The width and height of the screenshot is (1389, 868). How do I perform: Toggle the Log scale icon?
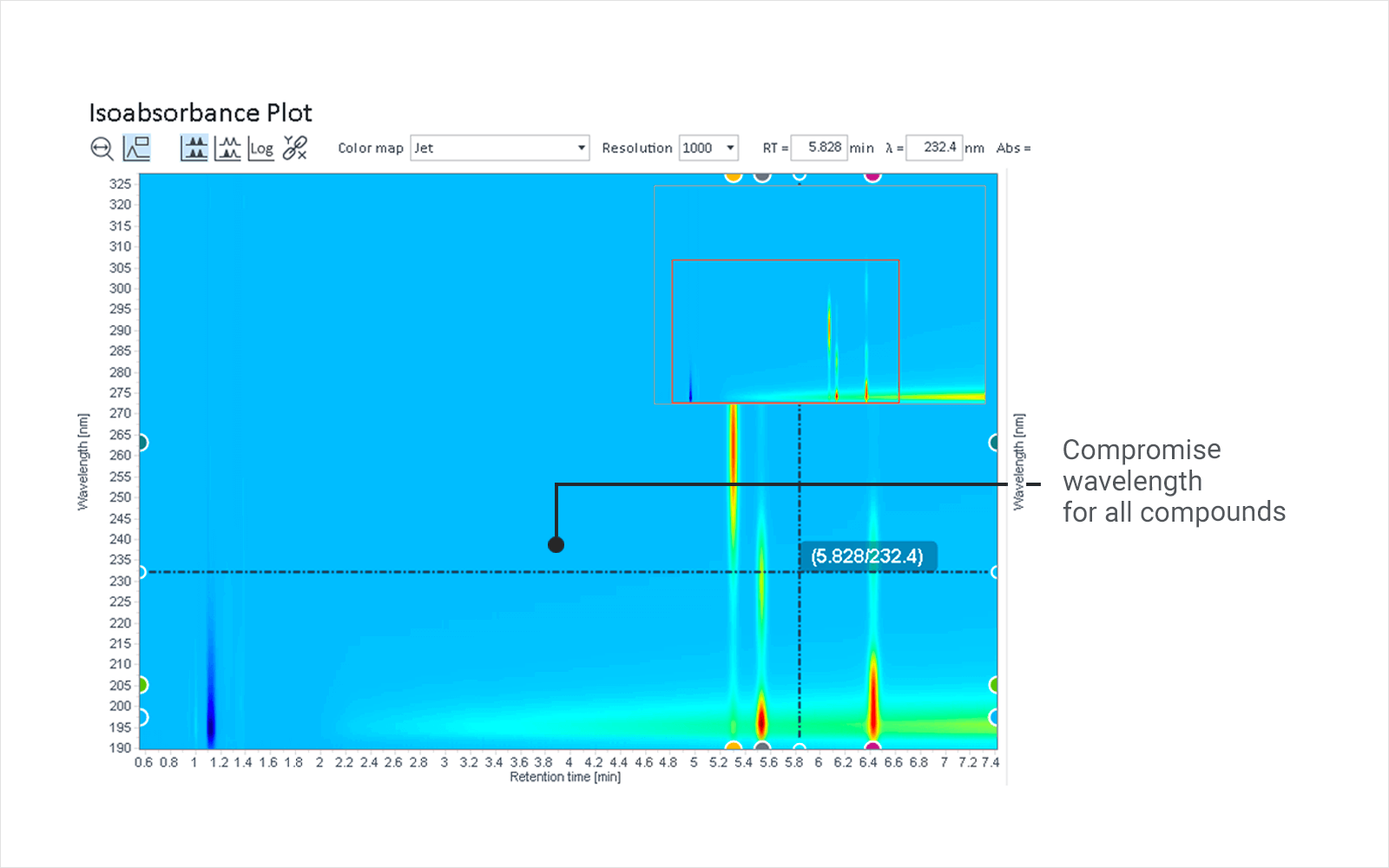(261, 148)
